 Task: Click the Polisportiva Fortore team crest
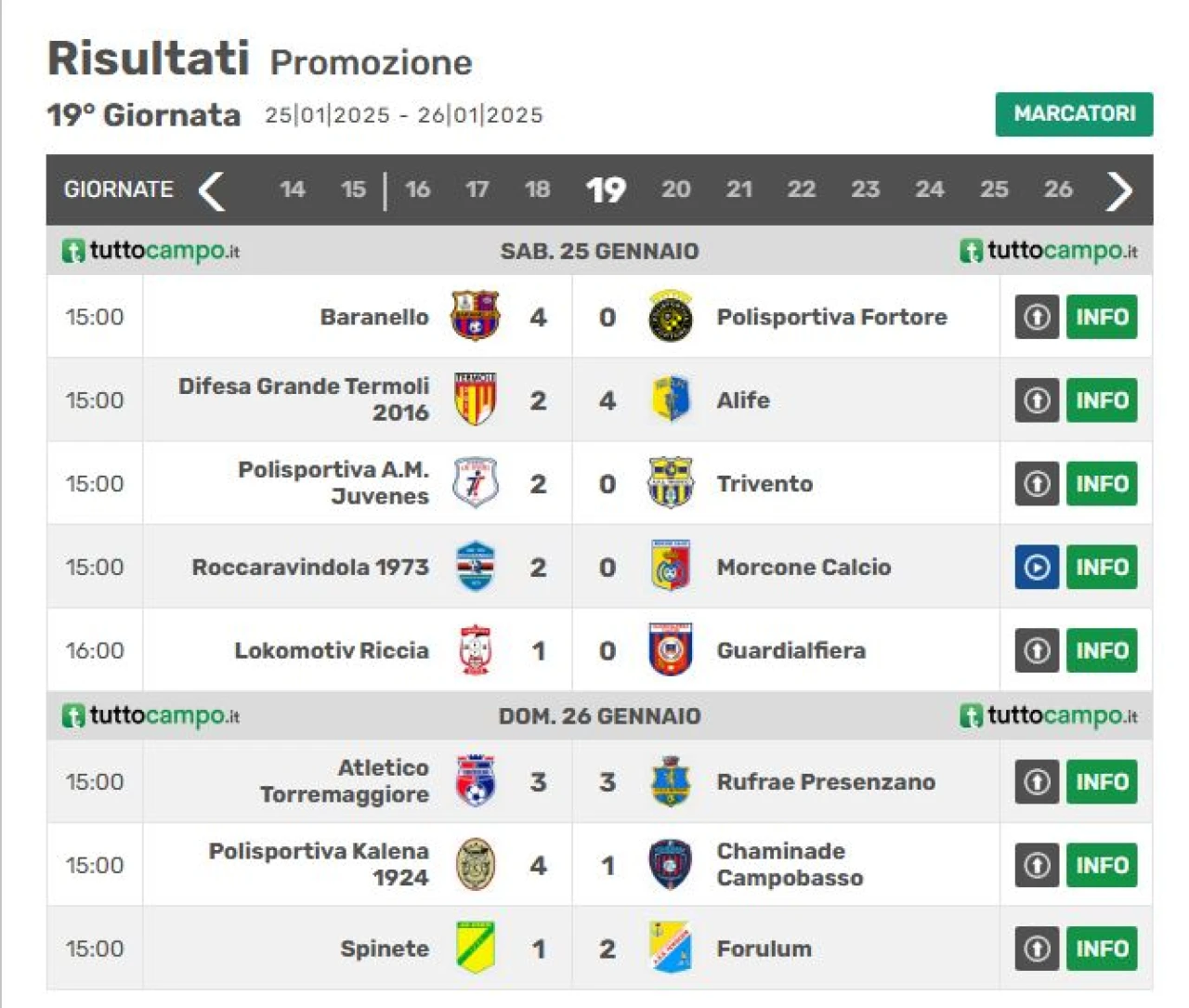click(x=670, y=316)
